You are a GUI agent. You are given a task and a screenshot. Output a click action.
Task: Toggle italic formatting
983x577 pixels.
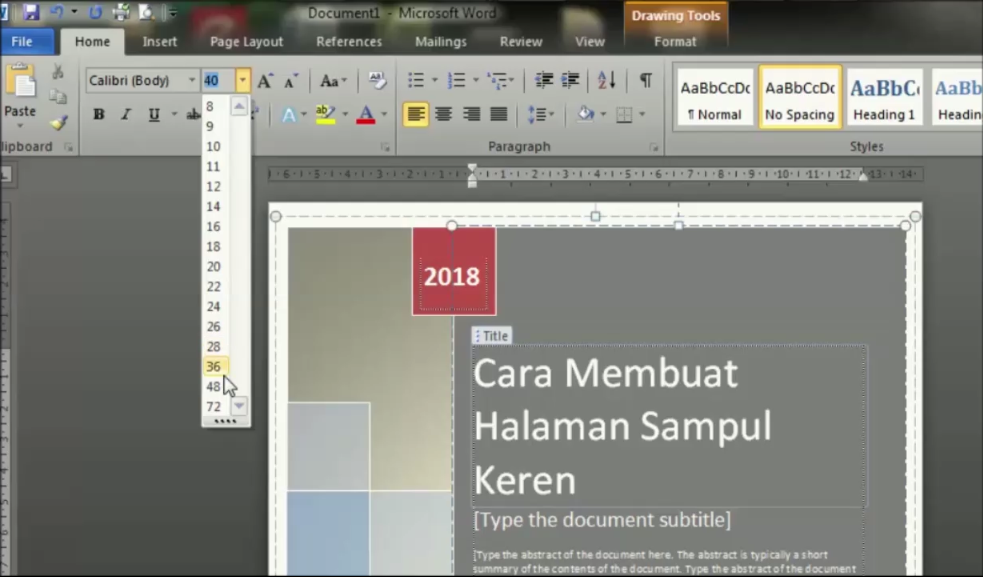125,114
